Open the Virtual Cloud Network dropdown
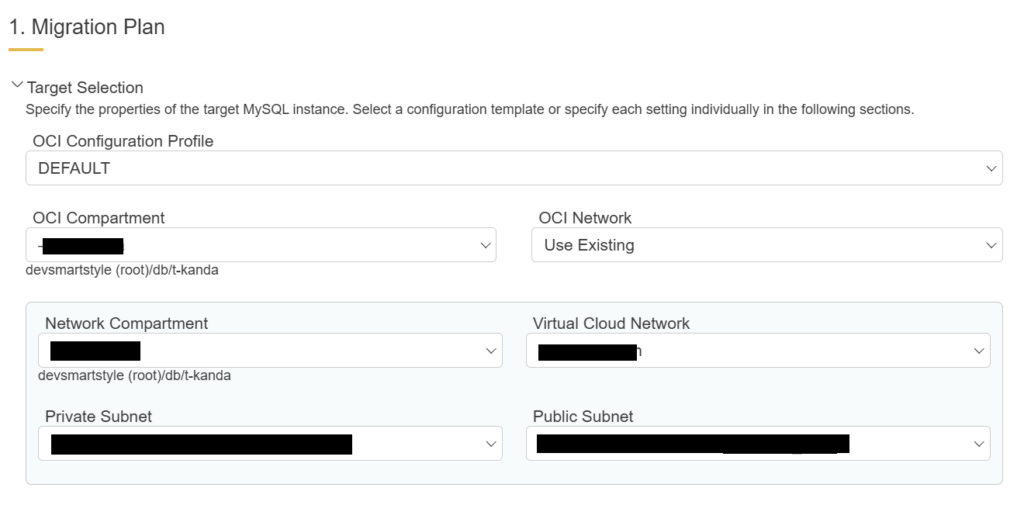Image resolution: width=1024 pixels, height=505 pixels. point(757,351)
